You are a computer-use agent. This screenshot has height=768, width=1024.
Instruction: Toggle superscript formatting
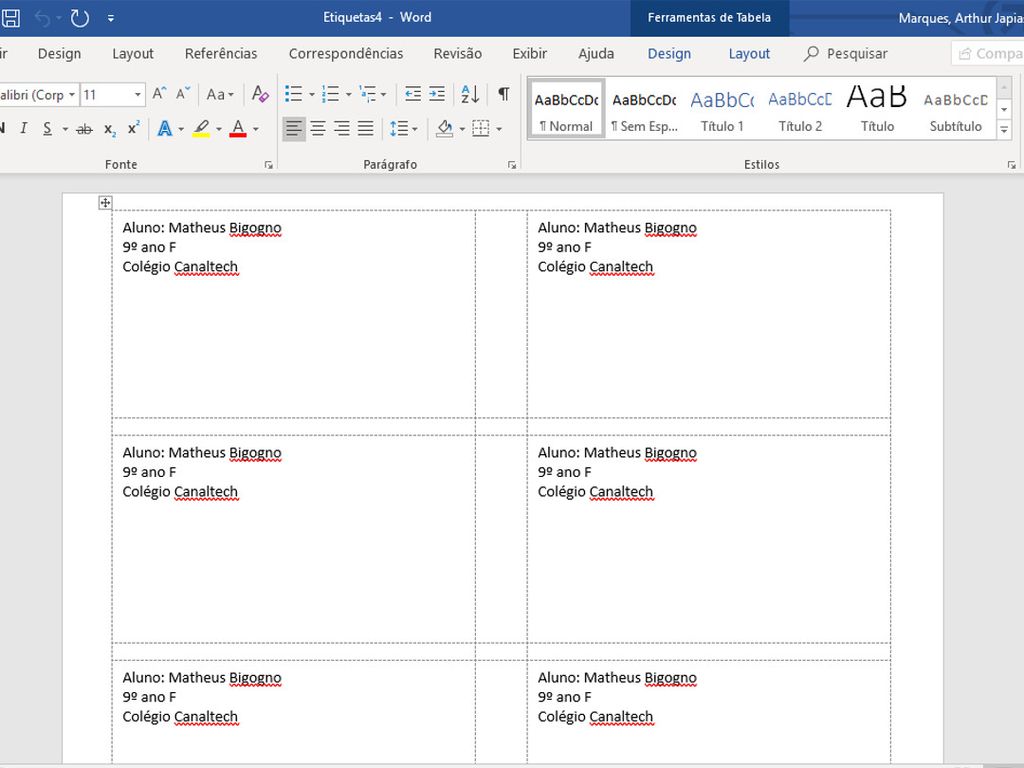coord(133,129)
